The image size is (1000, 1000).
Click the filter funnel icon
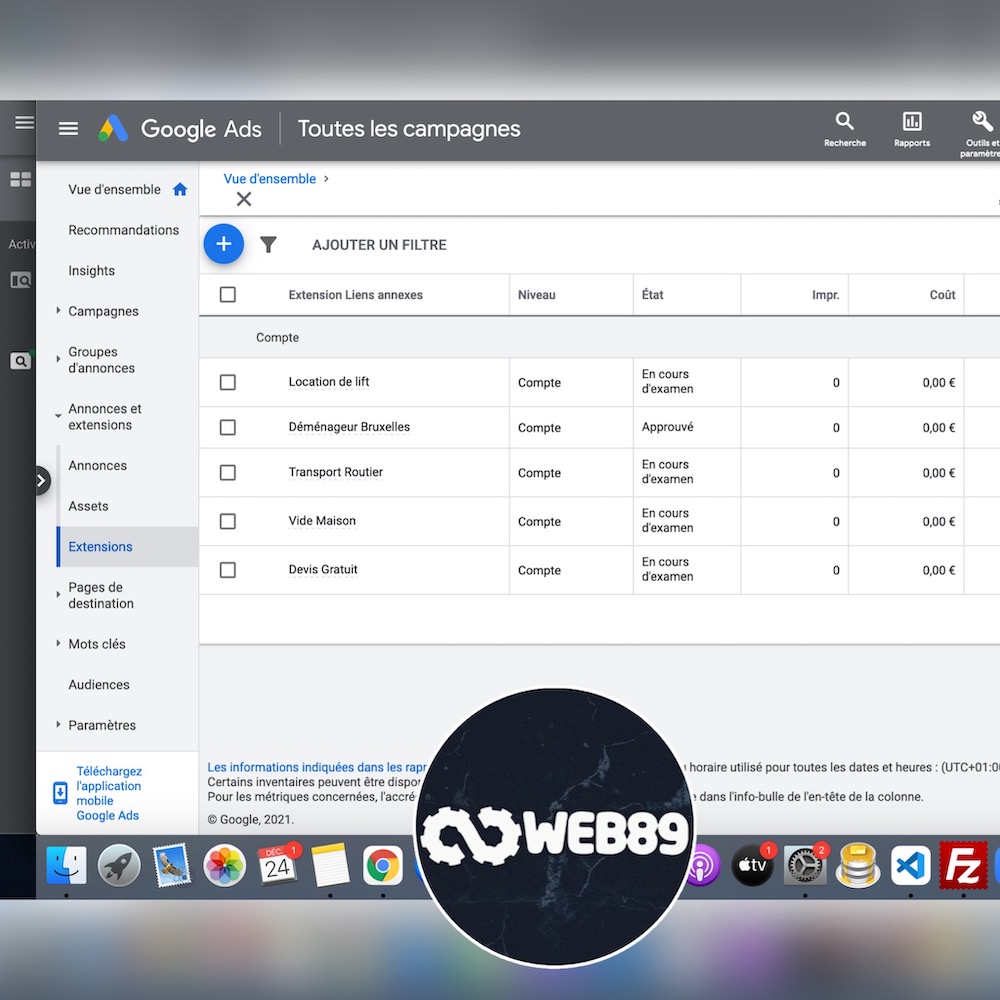[268, 244]
